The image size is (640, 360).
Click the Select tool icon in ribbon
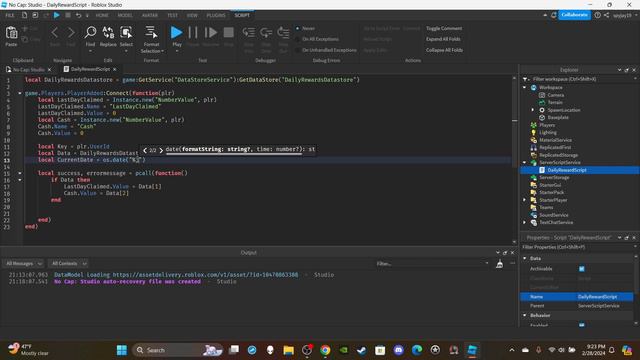tap(126, 33)
